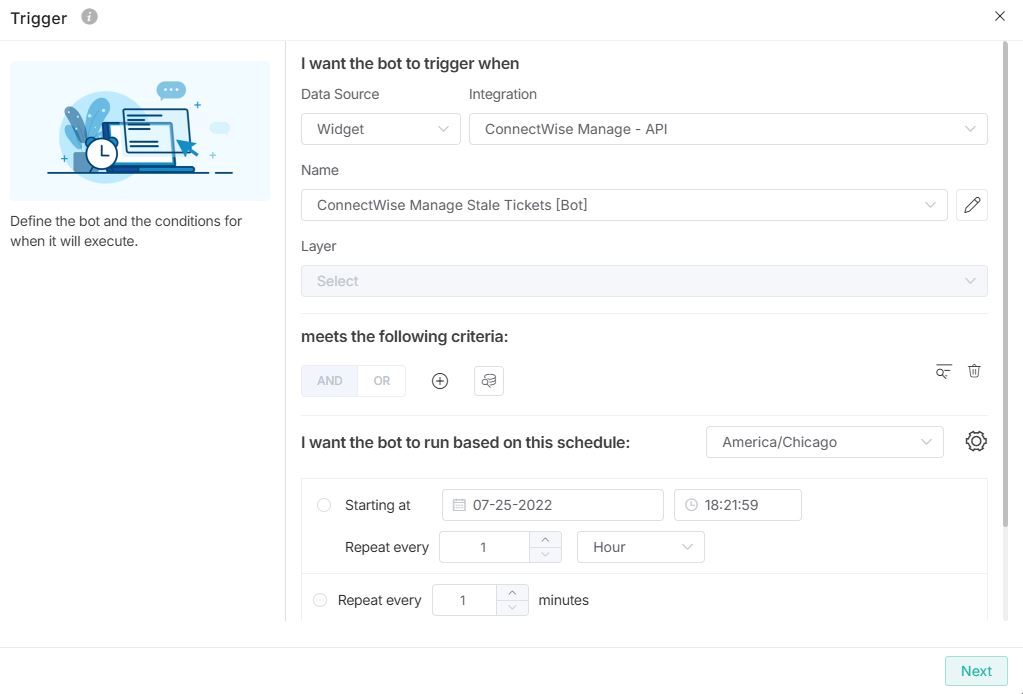Click the info icon beside Trigger title

[90, 17]
